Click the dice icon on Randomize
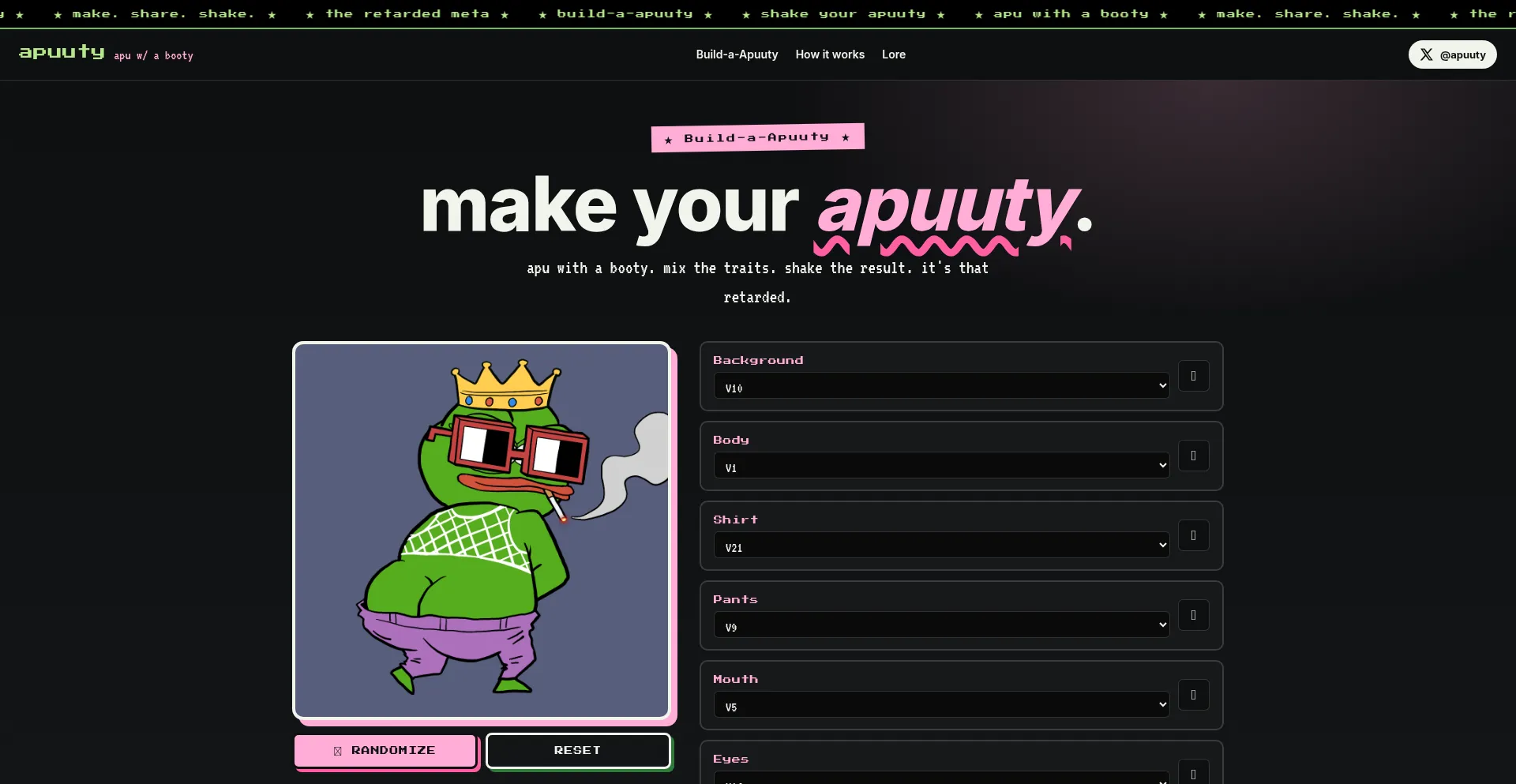1516x784 pixels. (338, 751)
